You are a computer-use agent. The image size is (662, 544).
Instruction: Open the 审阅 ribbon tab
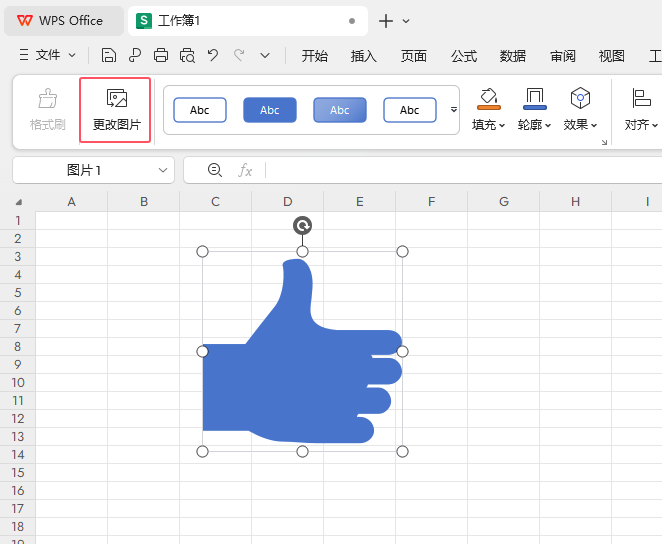point(563,56)
